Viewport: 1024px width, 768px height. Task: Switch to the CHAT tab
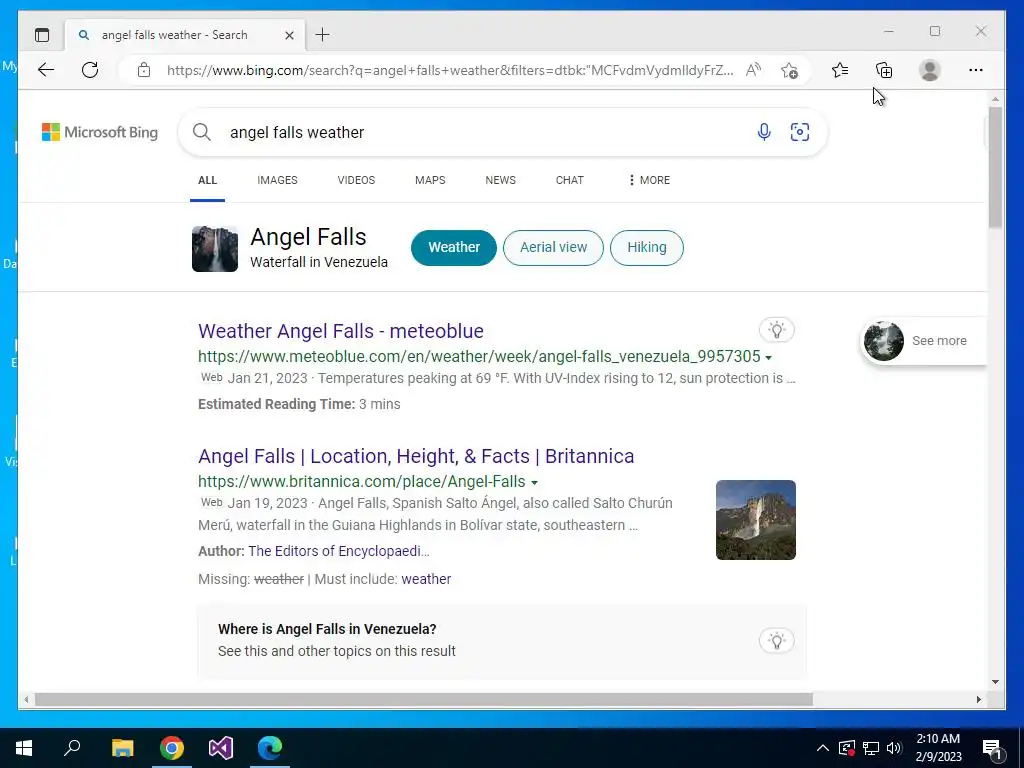[x=569, y=180]
